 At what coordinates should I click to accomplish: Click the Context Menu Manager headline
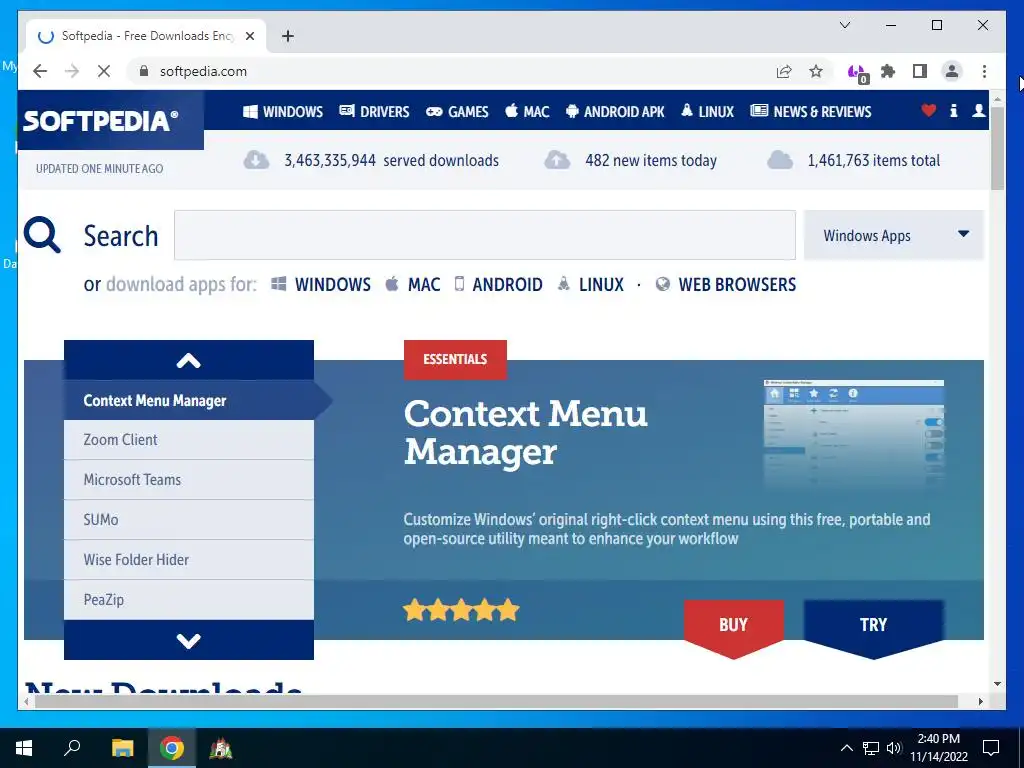coord(526,432)
